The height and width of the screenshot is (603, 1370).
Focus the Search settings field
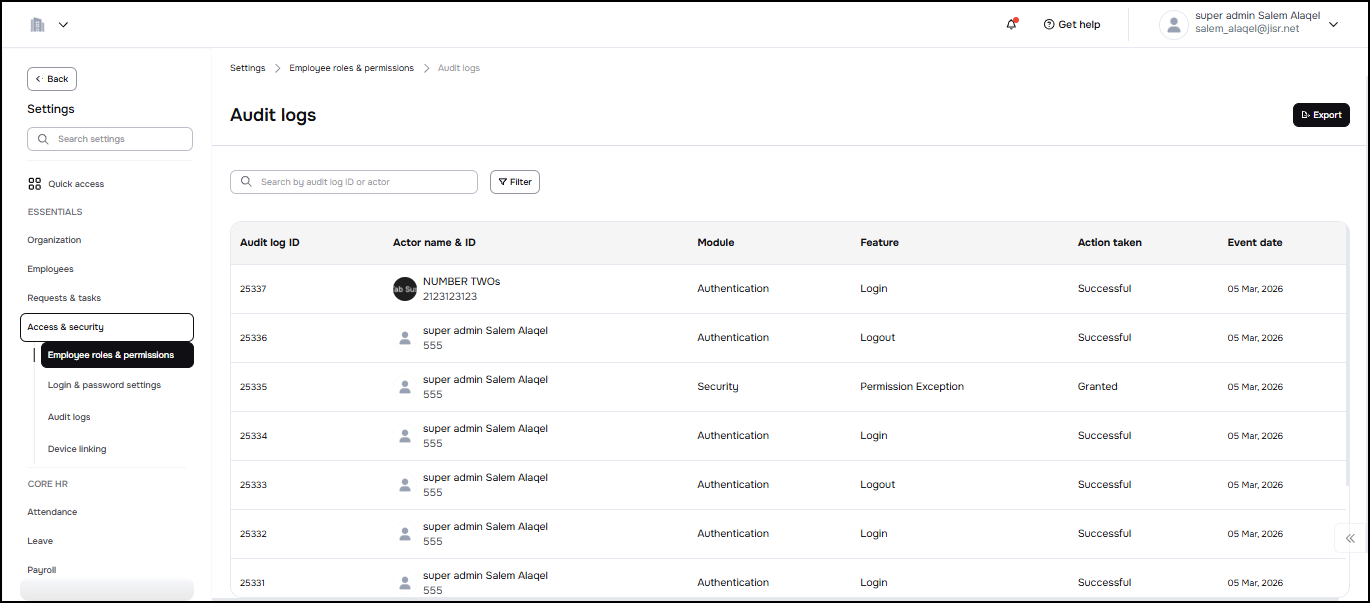tap(110, 139)
